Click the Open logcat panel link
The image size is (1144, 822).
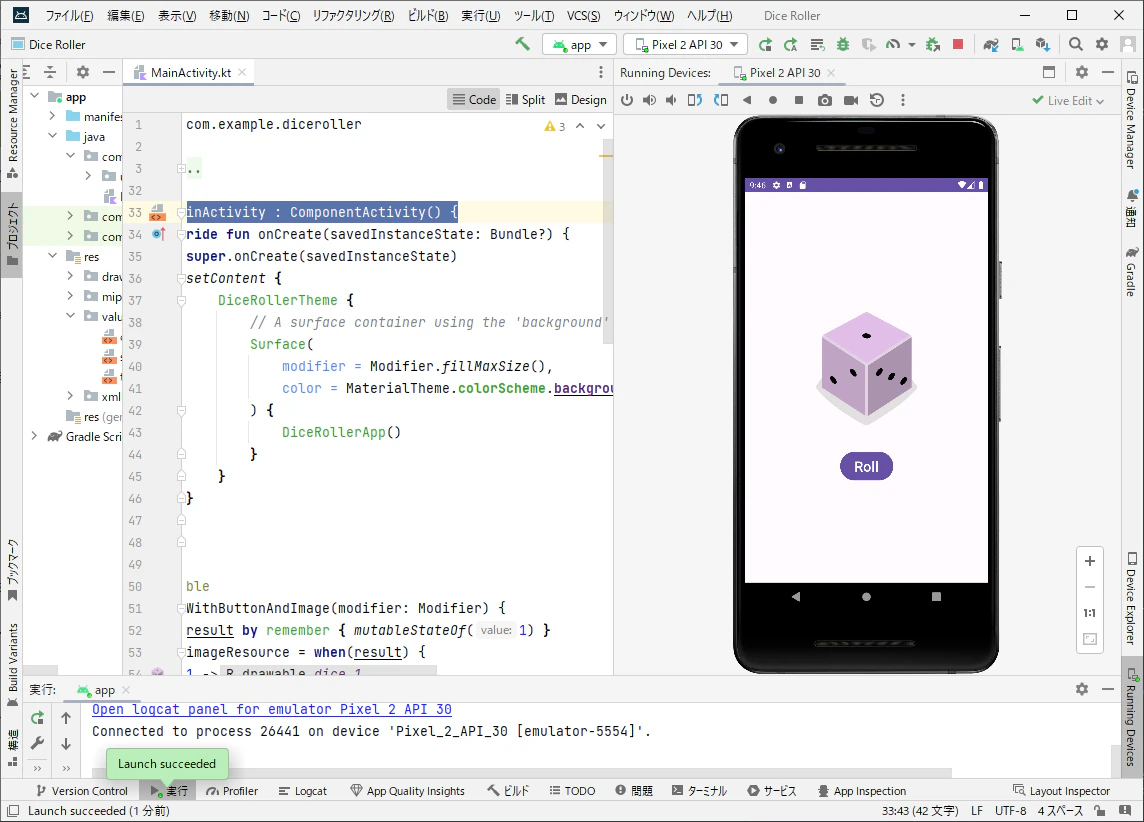tap(271, 709)
